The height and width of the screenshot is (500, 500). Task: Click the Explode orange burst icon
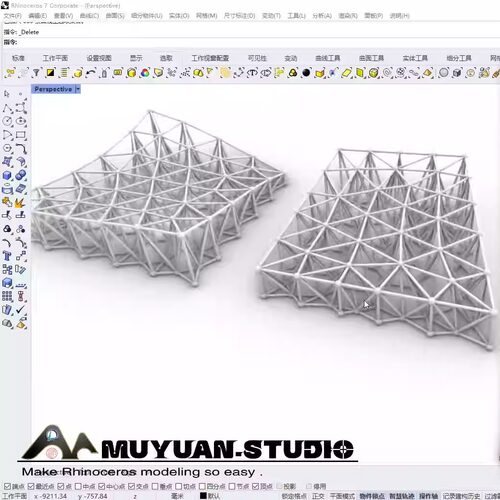click(21, 202)
